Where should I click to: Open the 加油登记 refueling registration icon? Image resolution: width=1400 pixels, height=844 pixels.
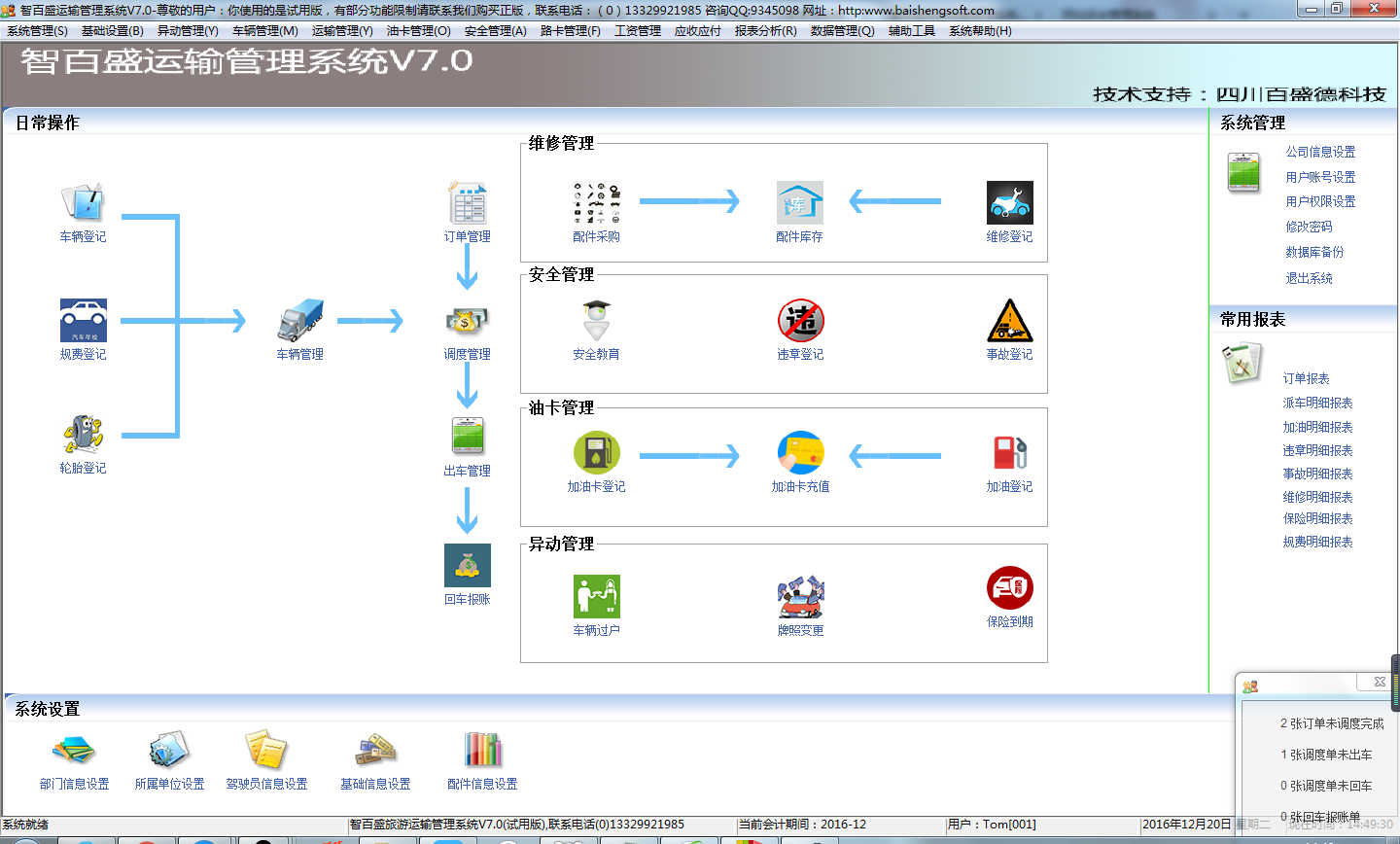pyautogui.click(x=1009, y=452)
